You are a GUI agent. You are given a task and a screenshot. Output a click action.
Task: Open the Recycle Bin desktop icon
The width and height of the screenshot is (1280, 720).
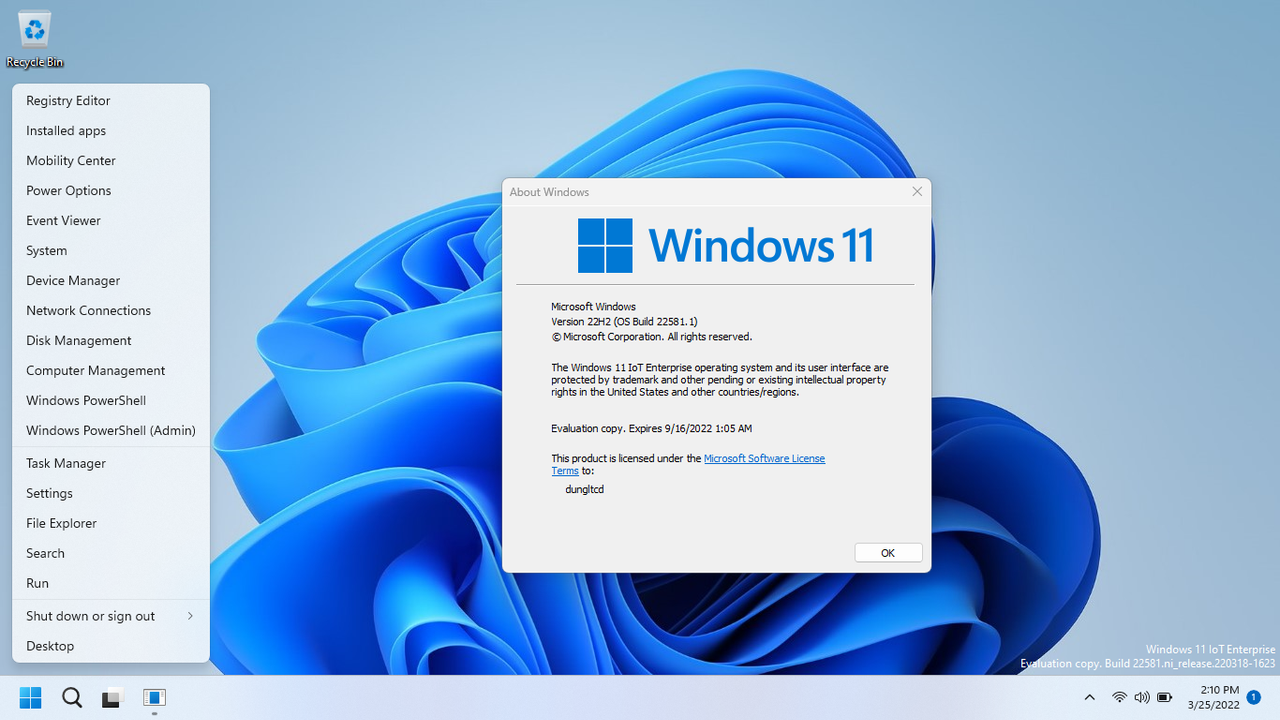point(35,40)
